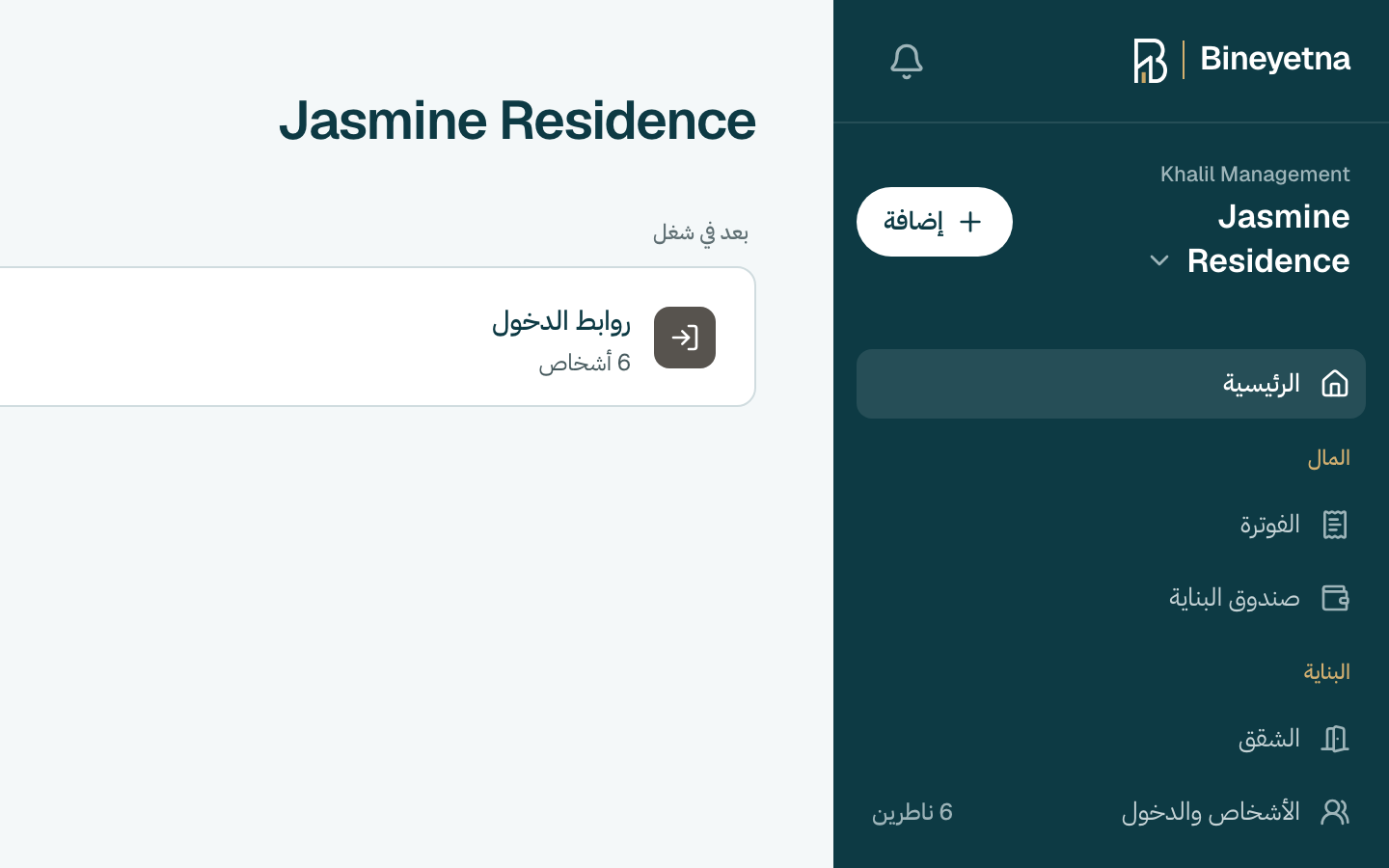Viewport: 1389px width, 868px height.
Task: Click the billing receipt icon
Action: pyautogui.click(x=1335, y=525)
